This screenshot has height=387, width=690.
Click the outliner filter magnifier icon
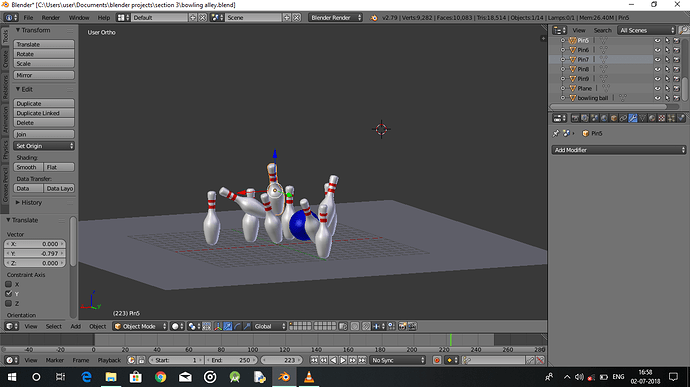click(683, 30)
